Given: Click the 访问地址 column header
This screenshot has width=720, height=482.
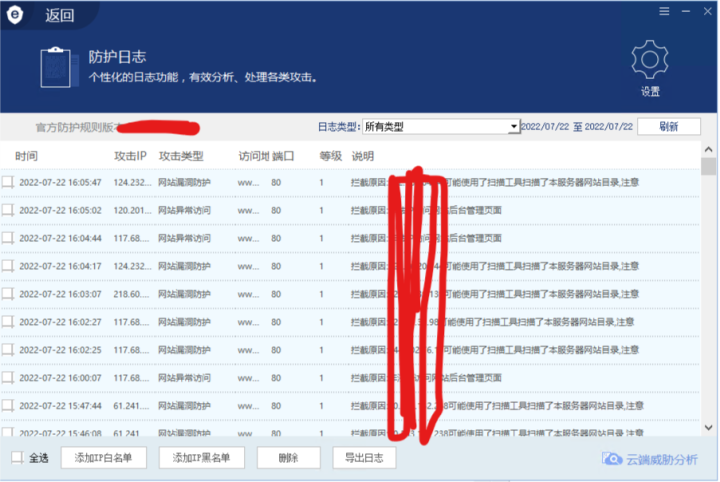Looking at the screenshot, I should 253,156.
